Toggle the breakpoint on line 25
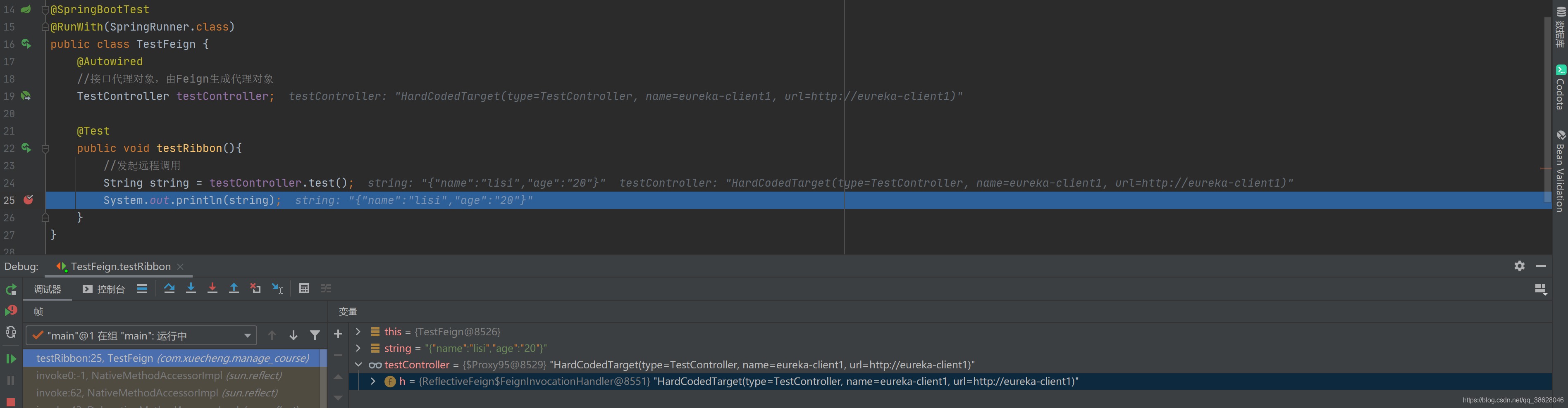This screenshot has width=1568, height=408. (x=28, y=200)
